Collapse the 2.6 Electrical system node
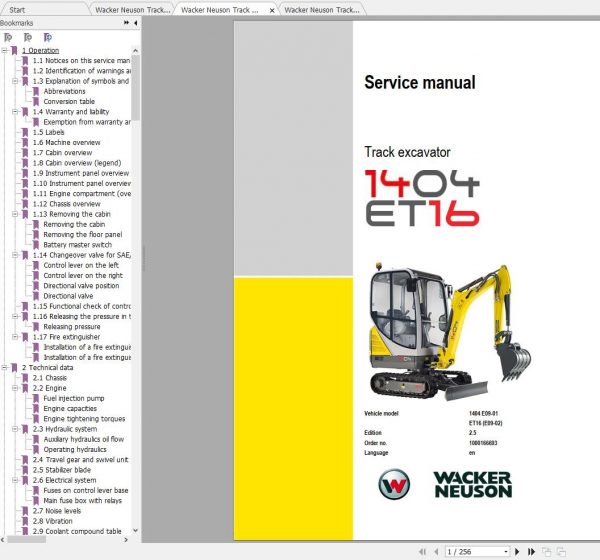This screenshot has height=560, width=600. [x=15, y=480]
